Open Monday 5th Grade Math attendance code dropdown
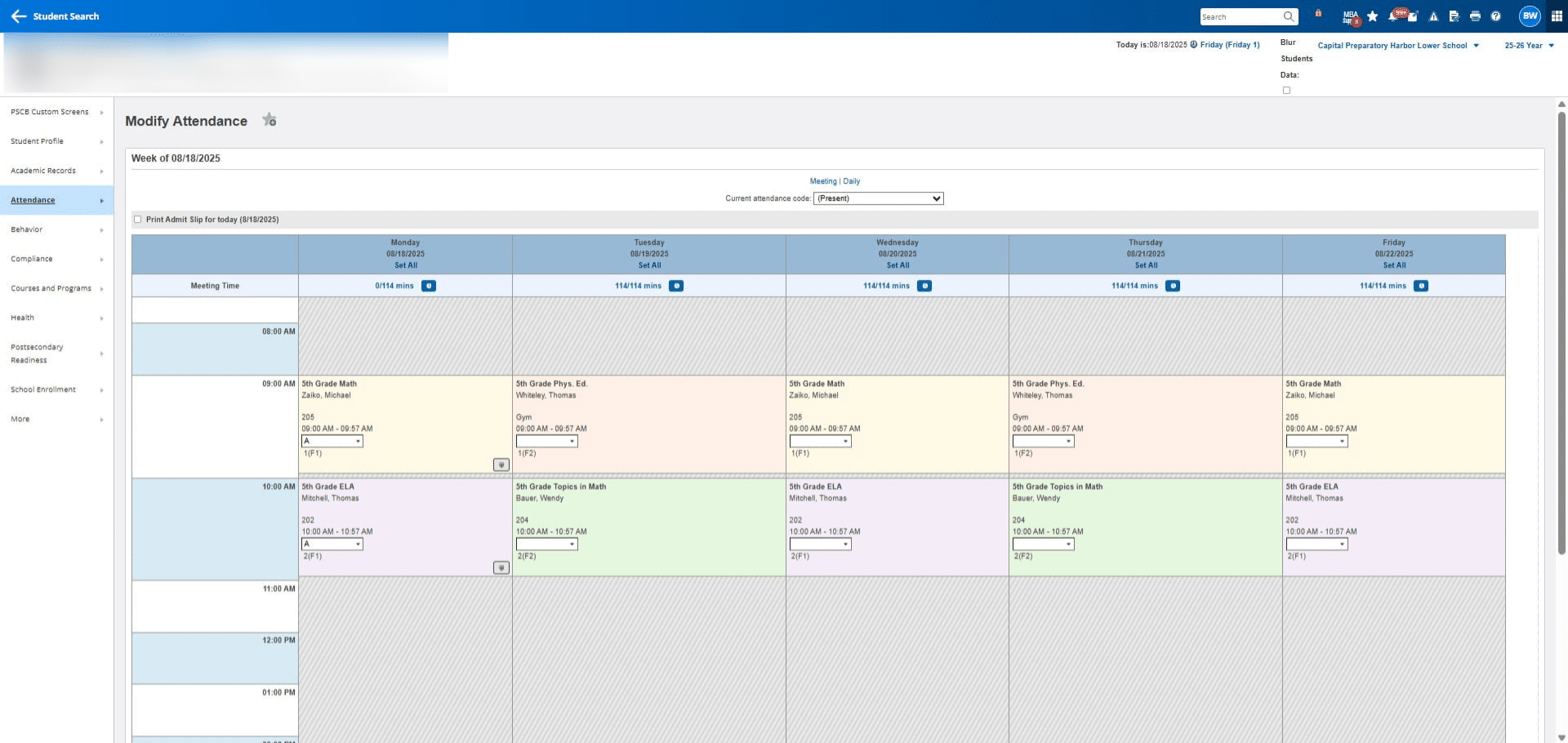The height and width of the screenshot is (743, 1568). 332,441
